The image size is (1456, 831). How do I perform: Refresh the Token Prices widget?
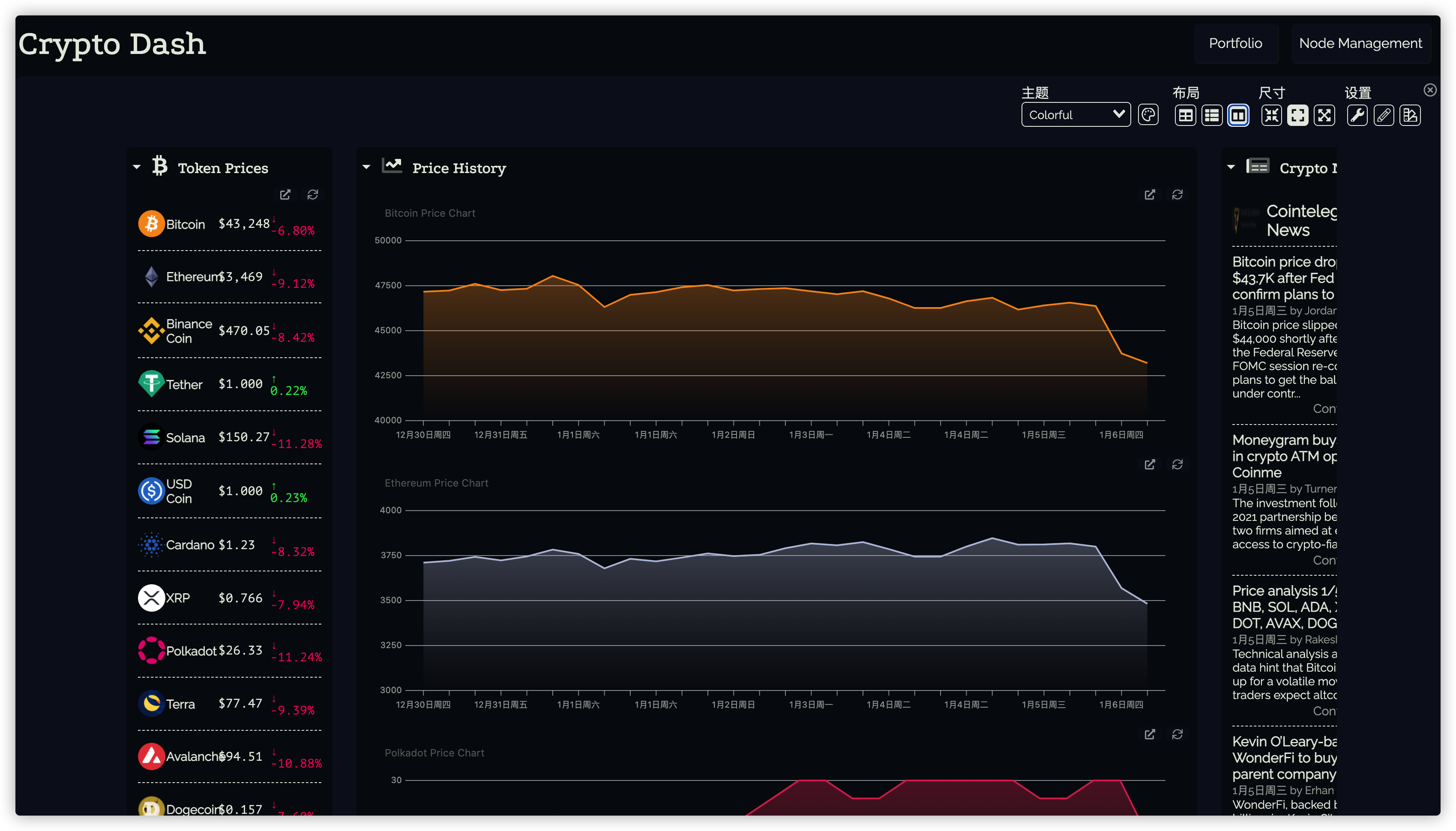pyautogui.click(x=313, y=194)
